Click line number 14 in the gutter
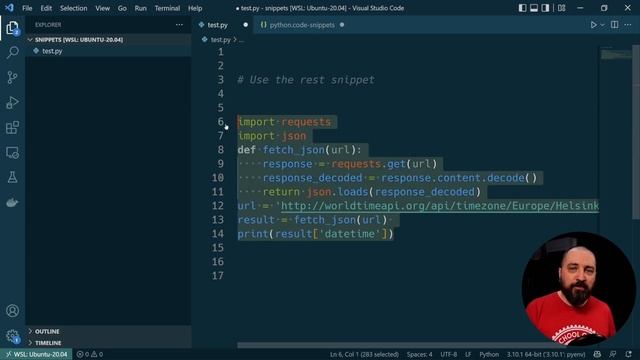This screenshot has height=360, width=640. point(218,234)
